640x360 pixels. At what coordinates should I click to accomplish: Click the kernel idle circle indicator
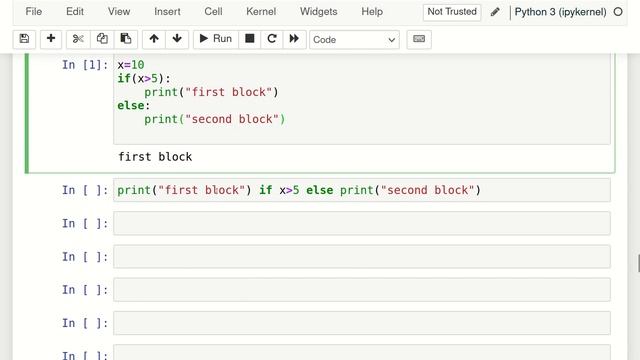pos(618,12)
